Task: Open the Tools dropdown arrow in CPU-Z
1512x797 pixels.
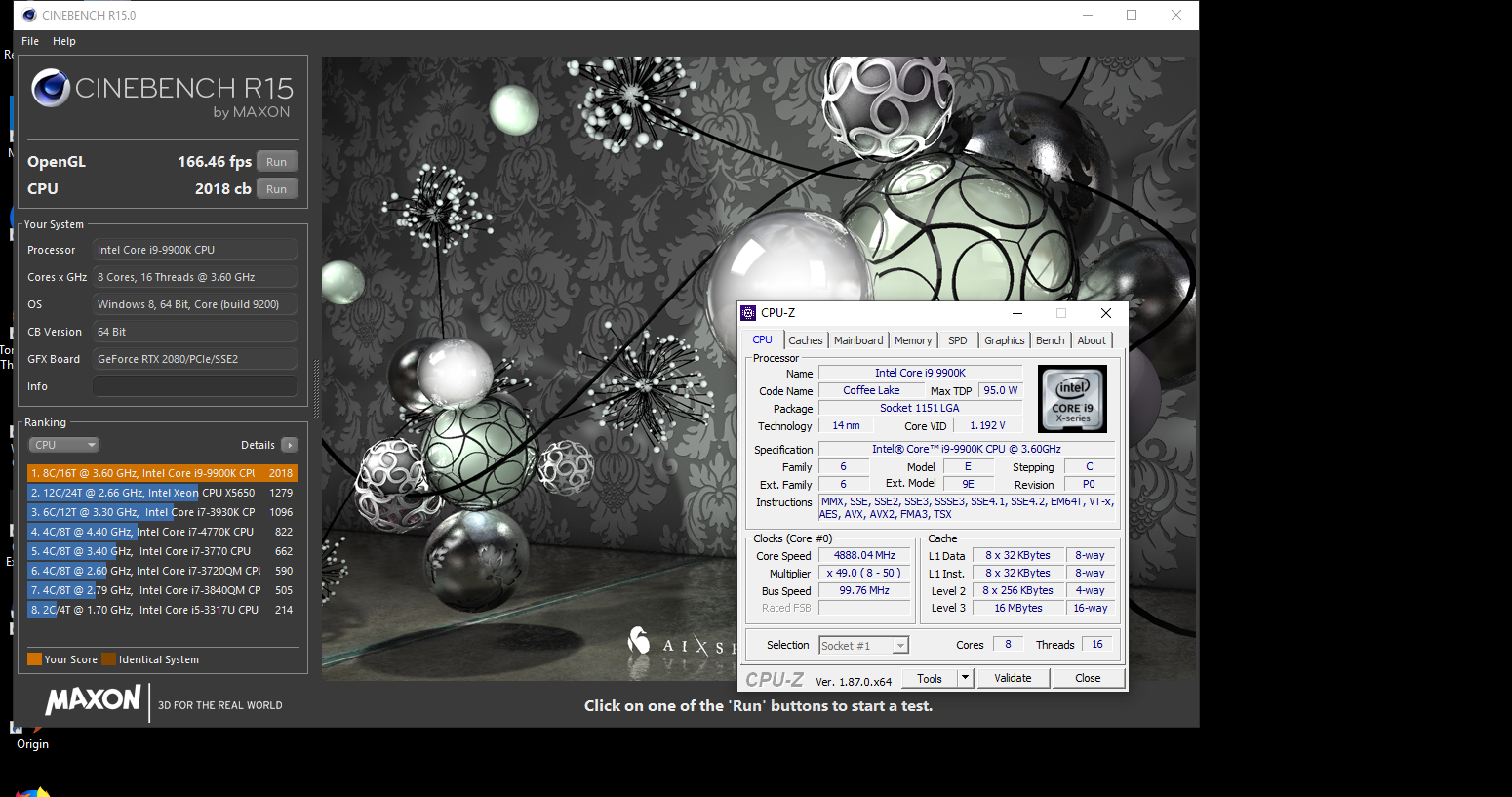Action: [x=965, y=678]
